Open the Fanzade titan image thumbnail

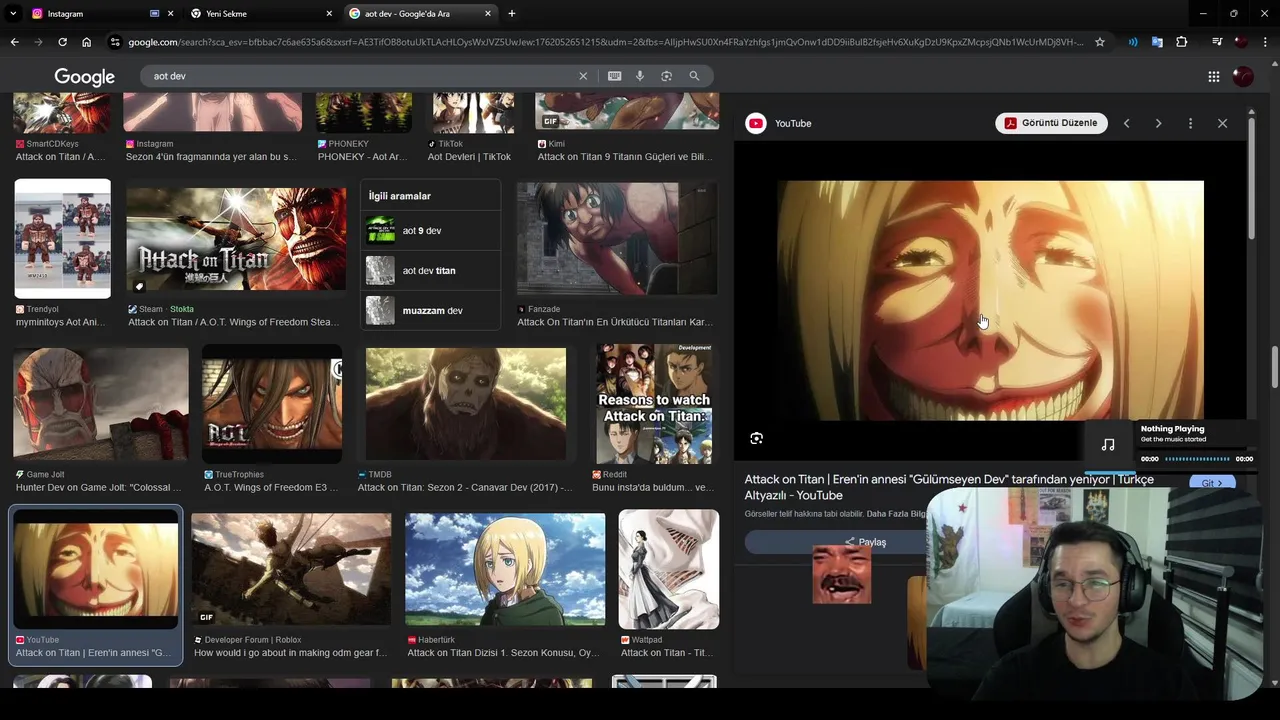(617, 238)
